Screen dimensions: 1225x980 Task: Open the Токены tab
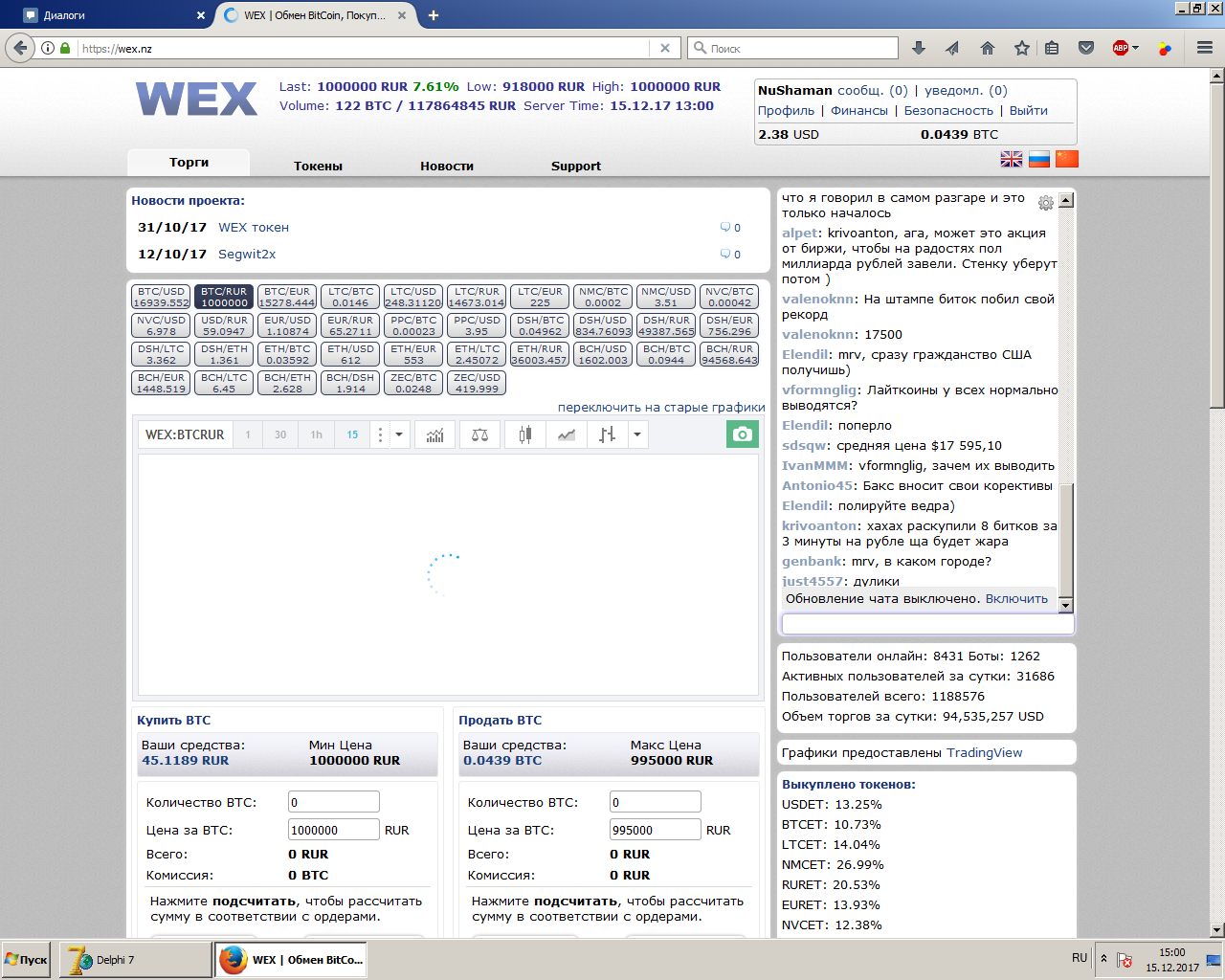tap(318, 166)
